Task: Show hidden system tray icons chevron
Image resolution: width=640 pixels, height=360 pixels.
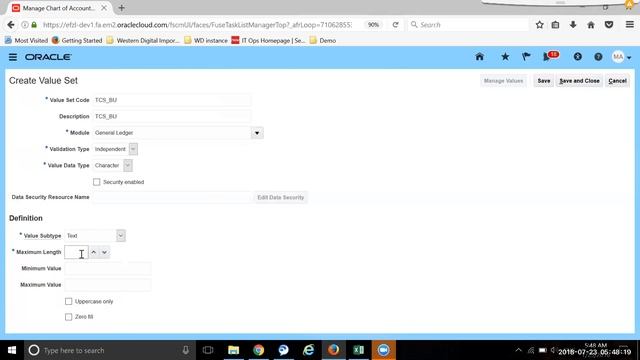Action: (518, 350)
